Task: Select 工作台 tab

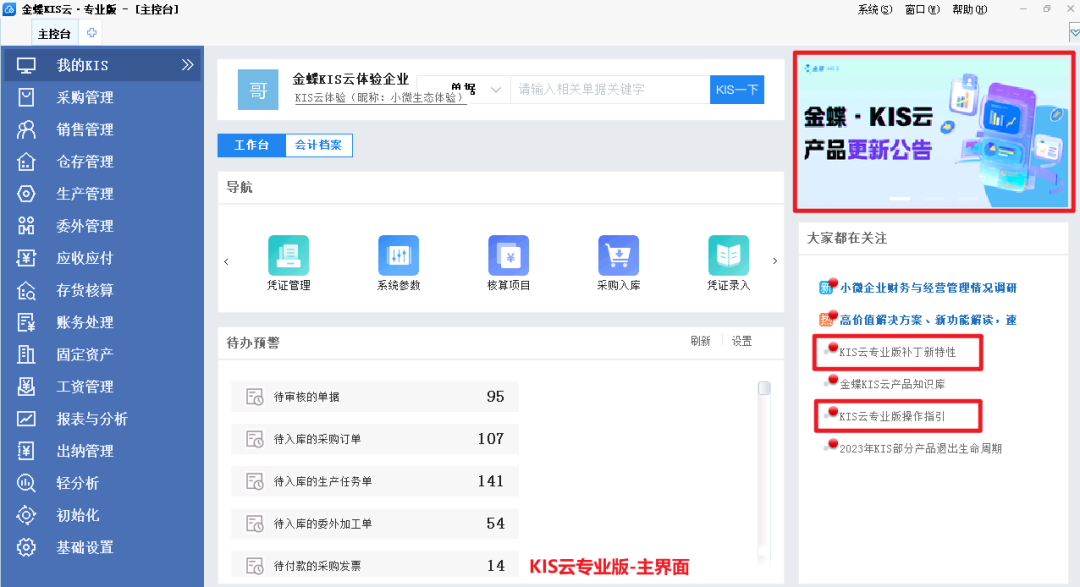Action: 251,145
